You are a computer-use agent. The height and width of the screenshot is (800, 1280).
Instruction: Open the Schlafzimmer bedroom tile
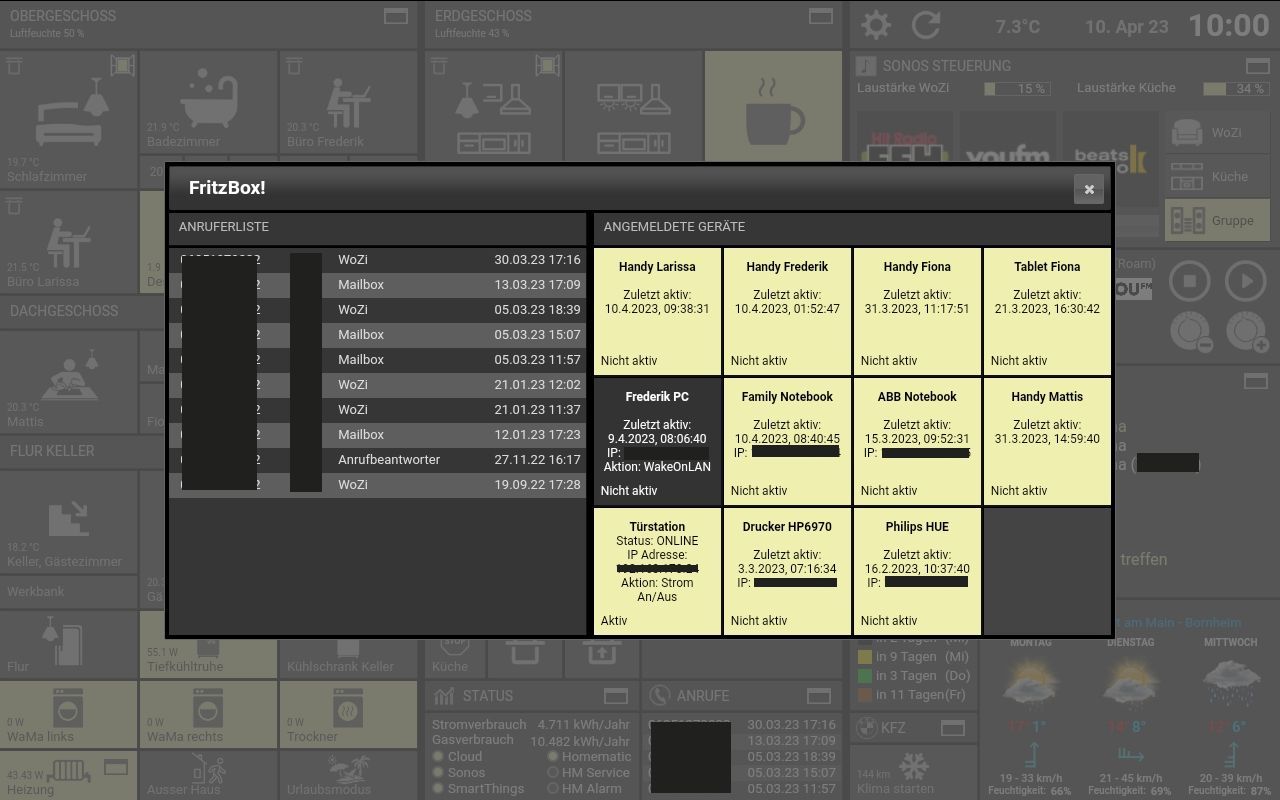pos(69,120)
